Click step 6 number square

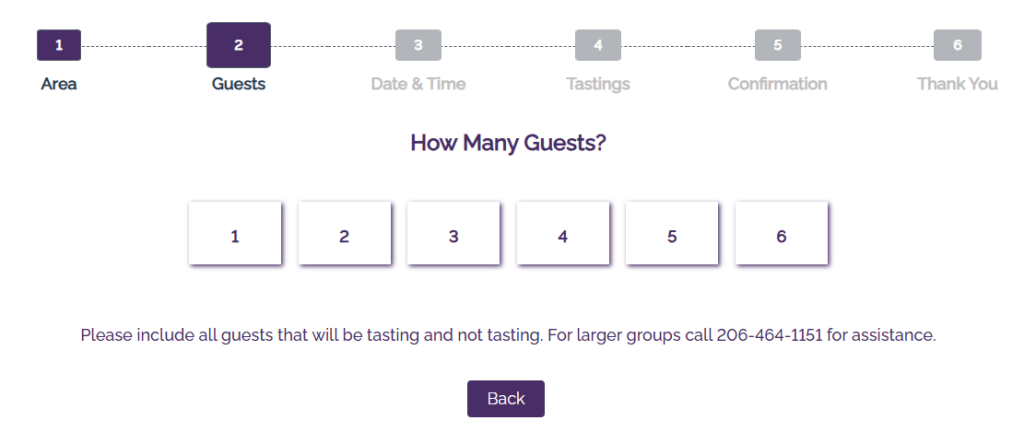(957, 45)
